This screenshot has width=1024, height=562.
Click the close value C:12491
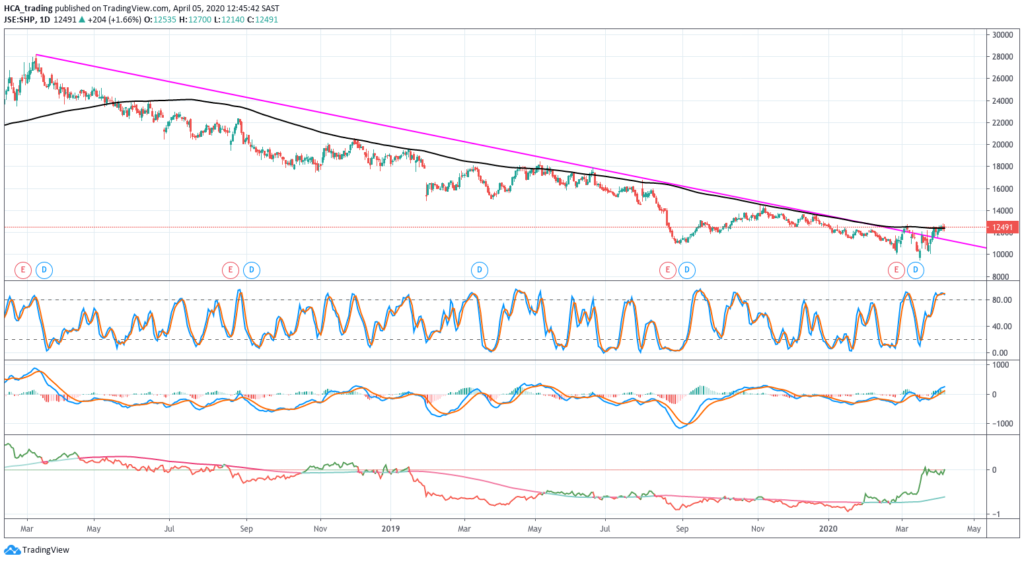tap(263, 20)
